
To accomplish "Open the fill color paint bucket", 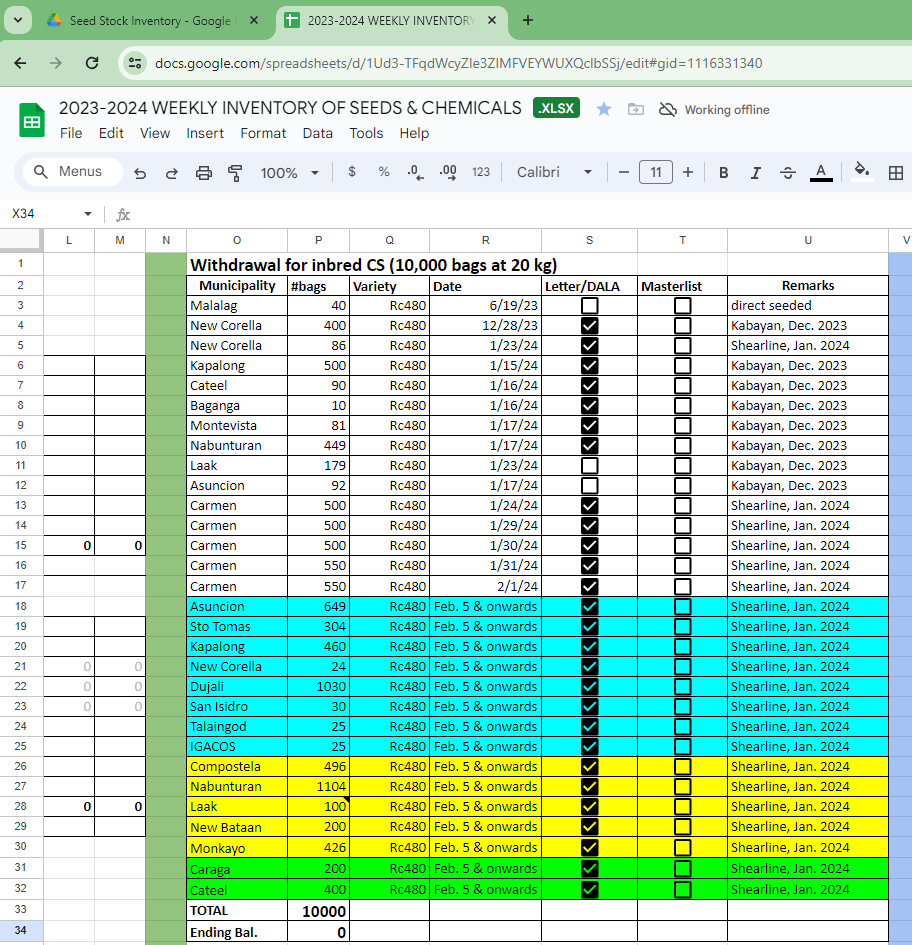I will coord(861,172).
